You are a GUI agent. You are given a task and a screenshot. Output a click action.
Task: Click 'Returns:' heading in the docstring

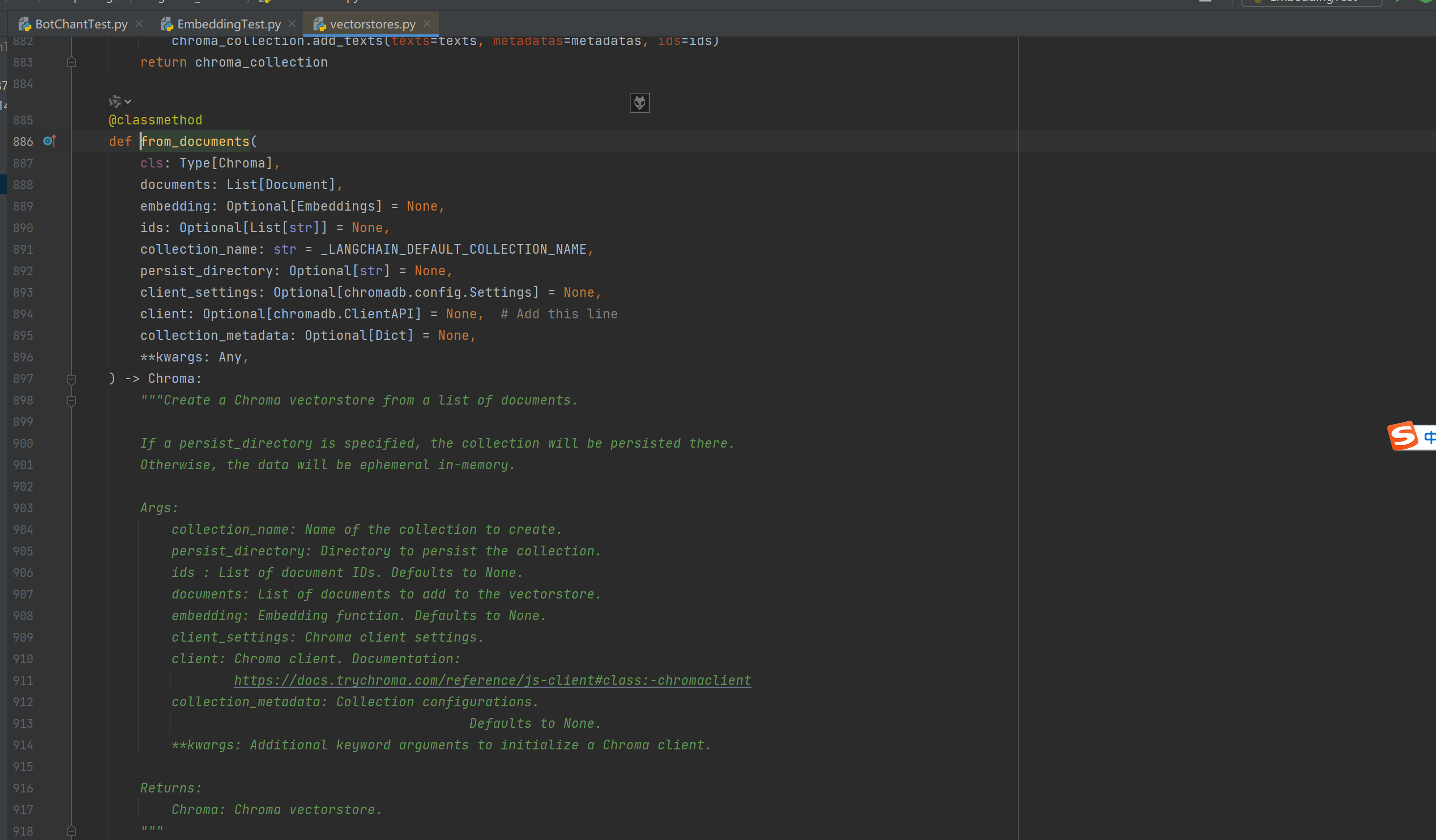[171, 788]
